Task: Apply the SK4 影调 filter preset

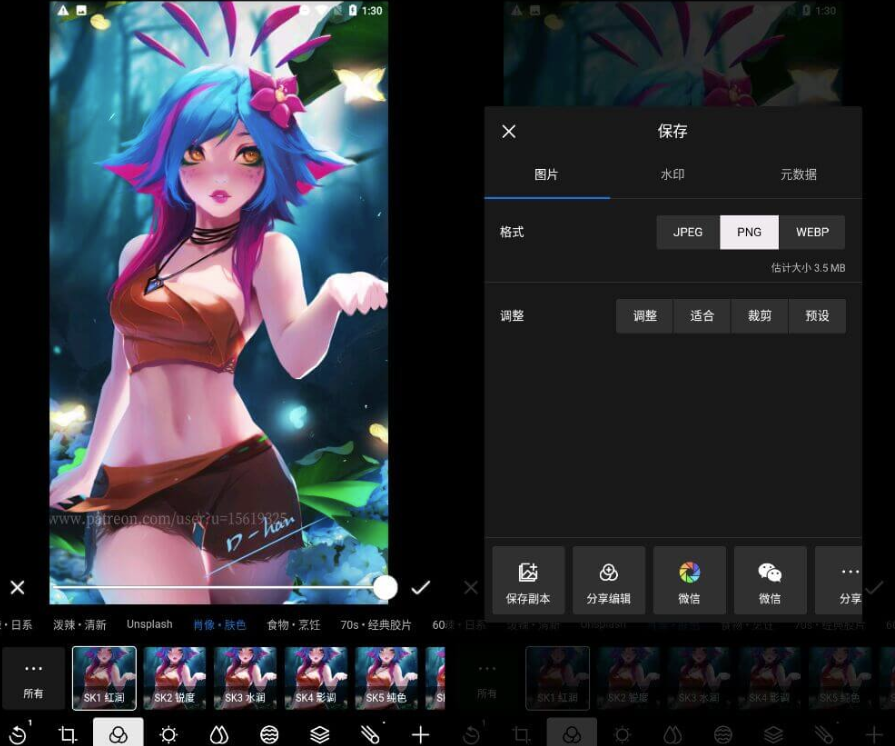Action: coord(316,678)
